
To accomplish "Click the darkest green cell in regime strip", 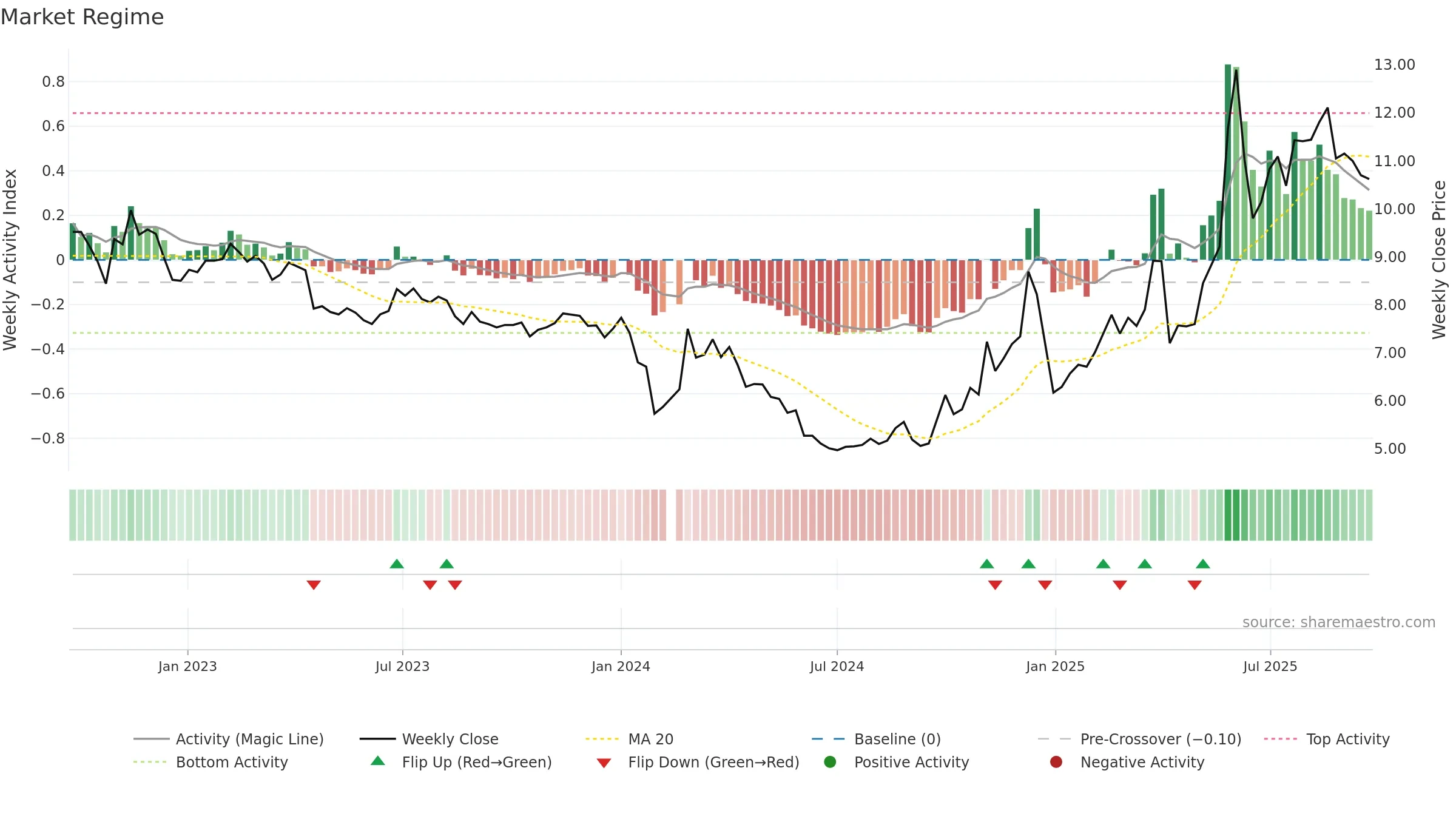I will 1228,515.
